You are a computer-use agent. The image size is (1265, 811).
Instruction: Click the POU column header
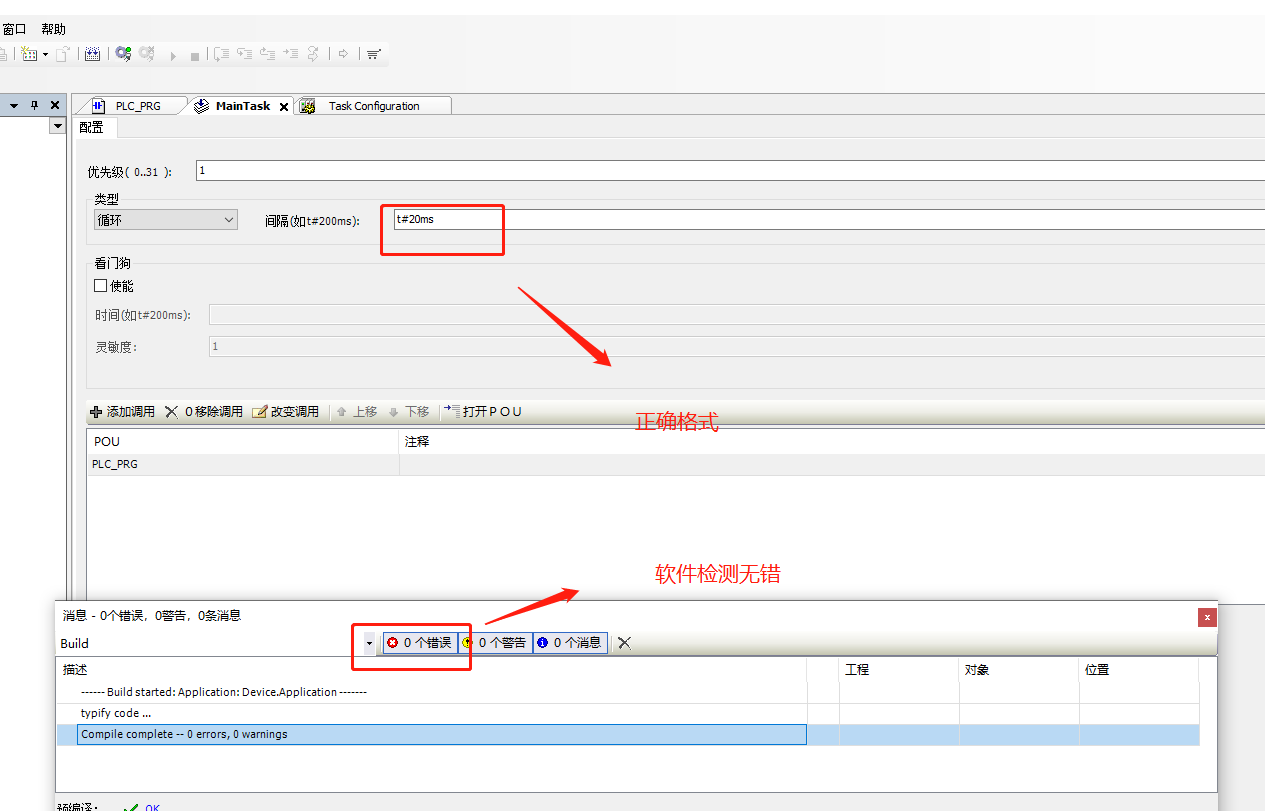point(243,441)
